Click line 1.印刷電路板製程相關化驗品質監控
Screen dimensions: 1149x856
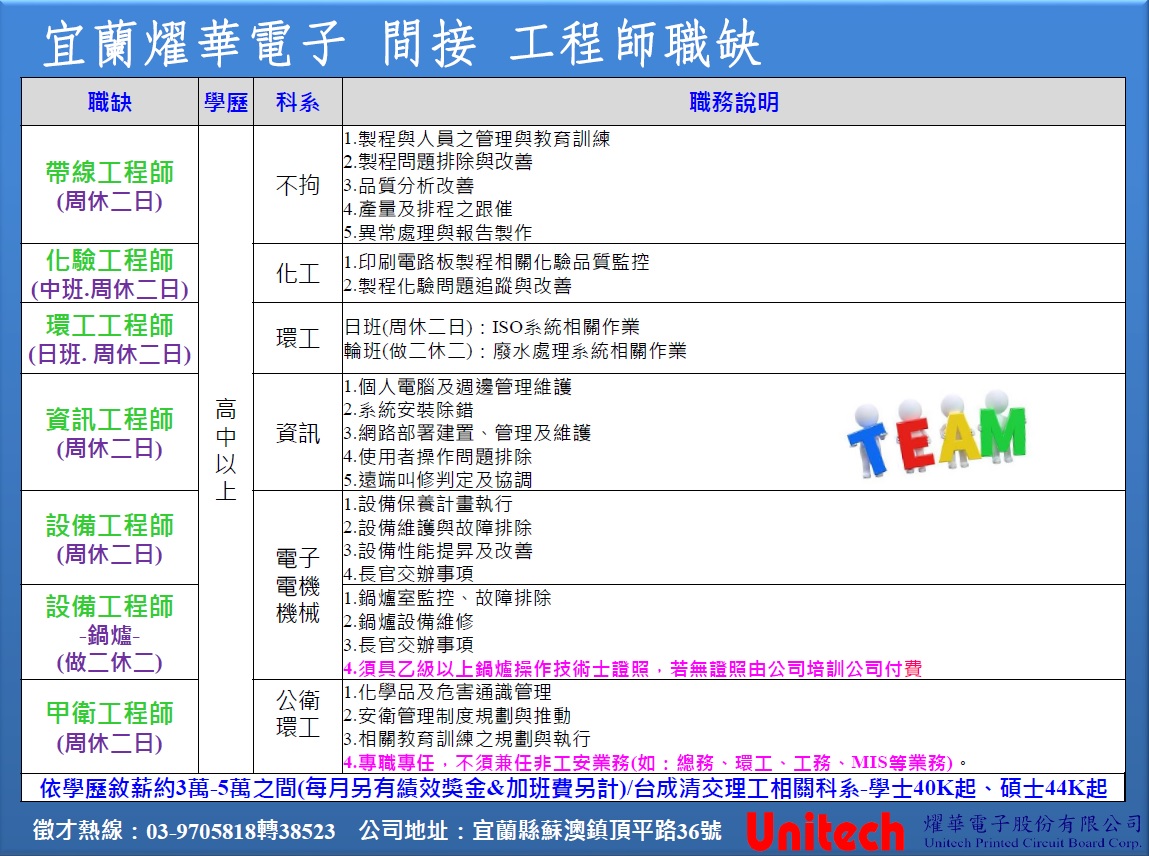[x=497, y=262]
